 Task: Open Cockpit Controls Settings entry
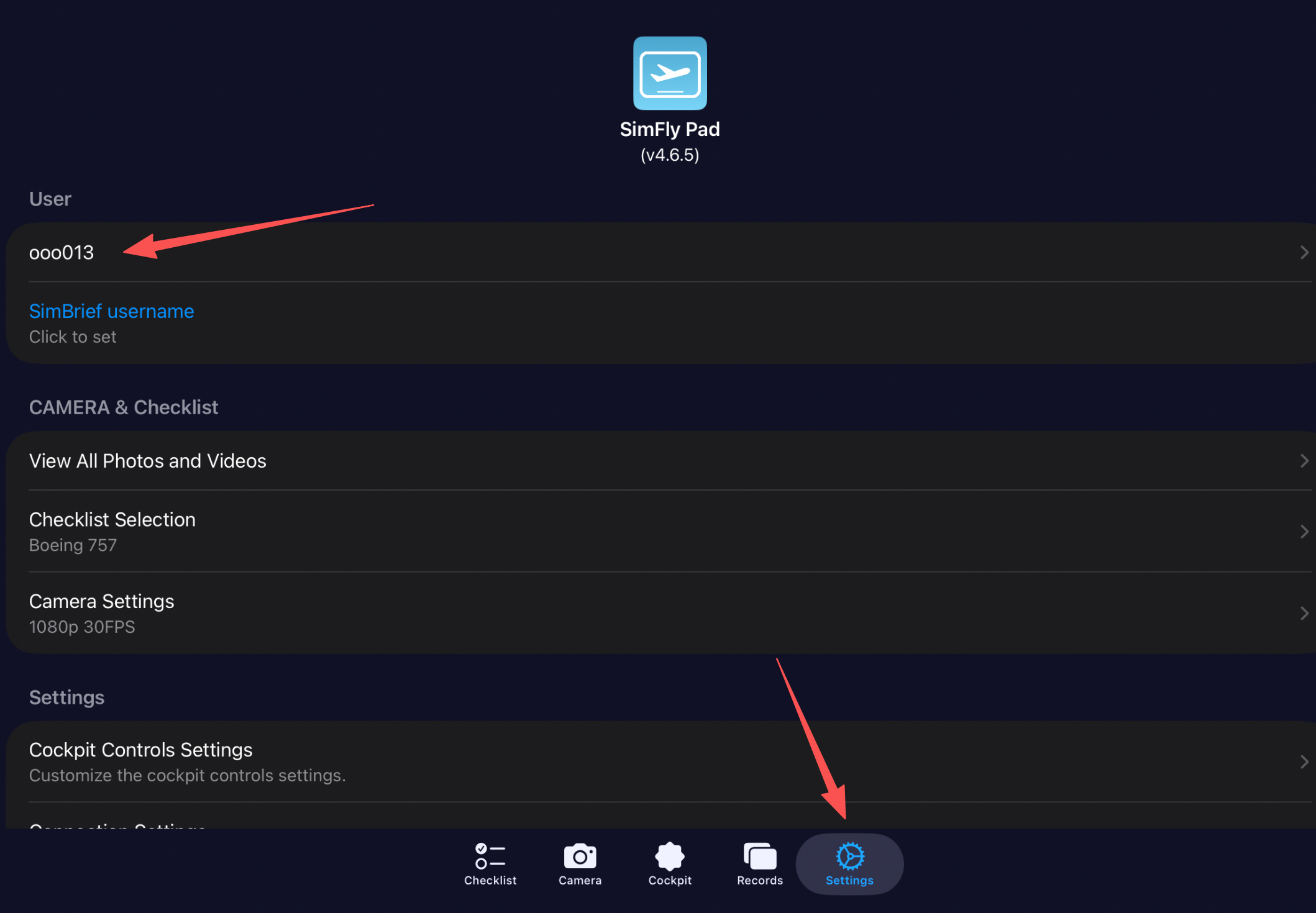(x=141, y=761)
